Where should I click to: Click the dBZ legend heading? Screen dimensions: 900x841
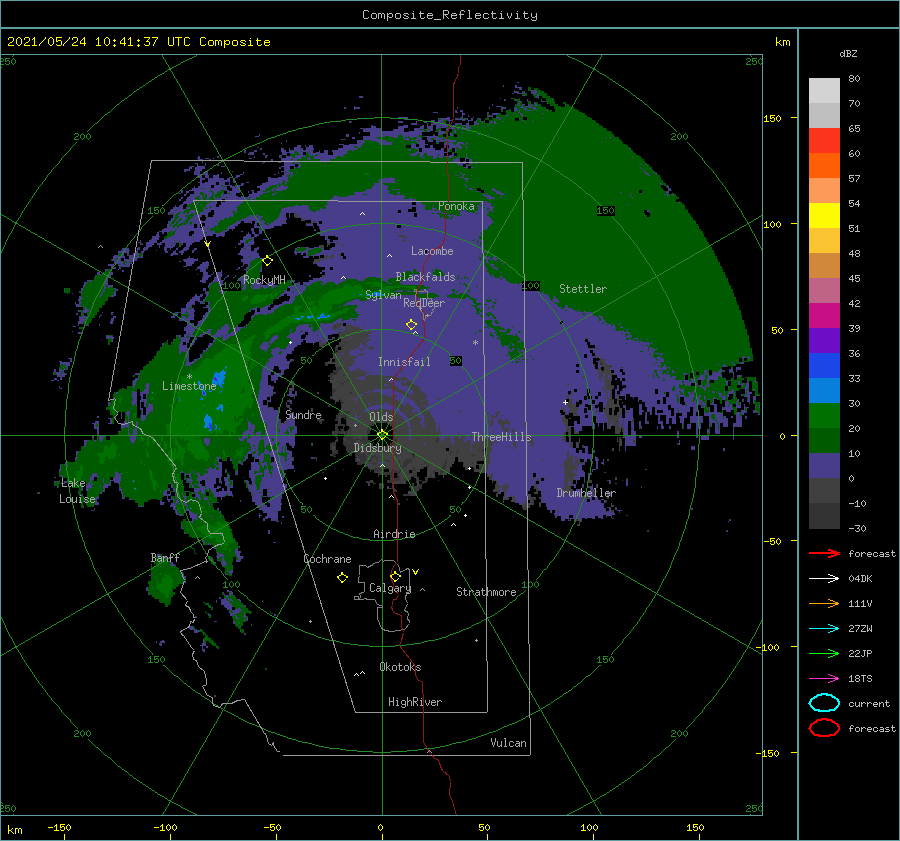[x=848, y=54]
